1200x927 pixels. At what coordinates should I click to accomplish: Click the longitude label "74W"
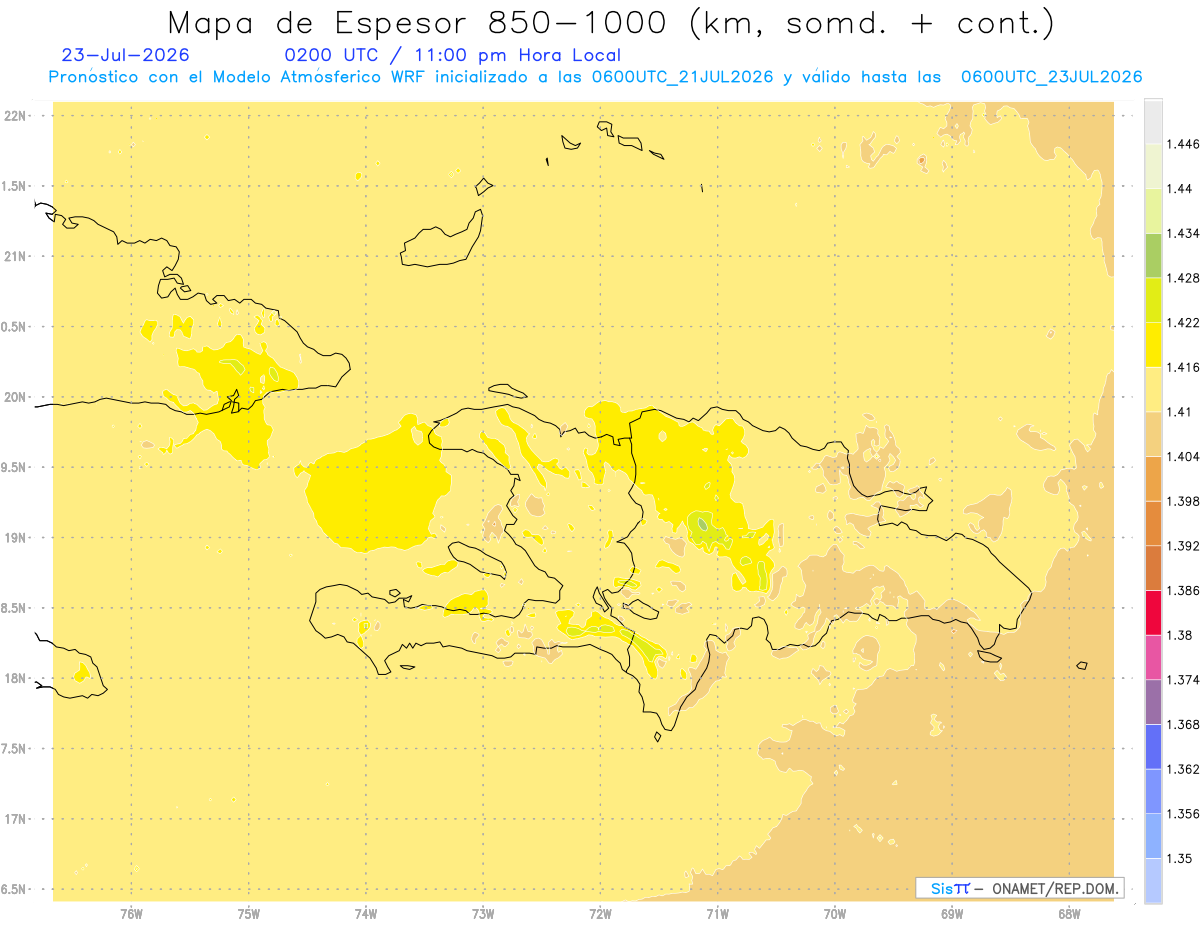tap(366, 914)
